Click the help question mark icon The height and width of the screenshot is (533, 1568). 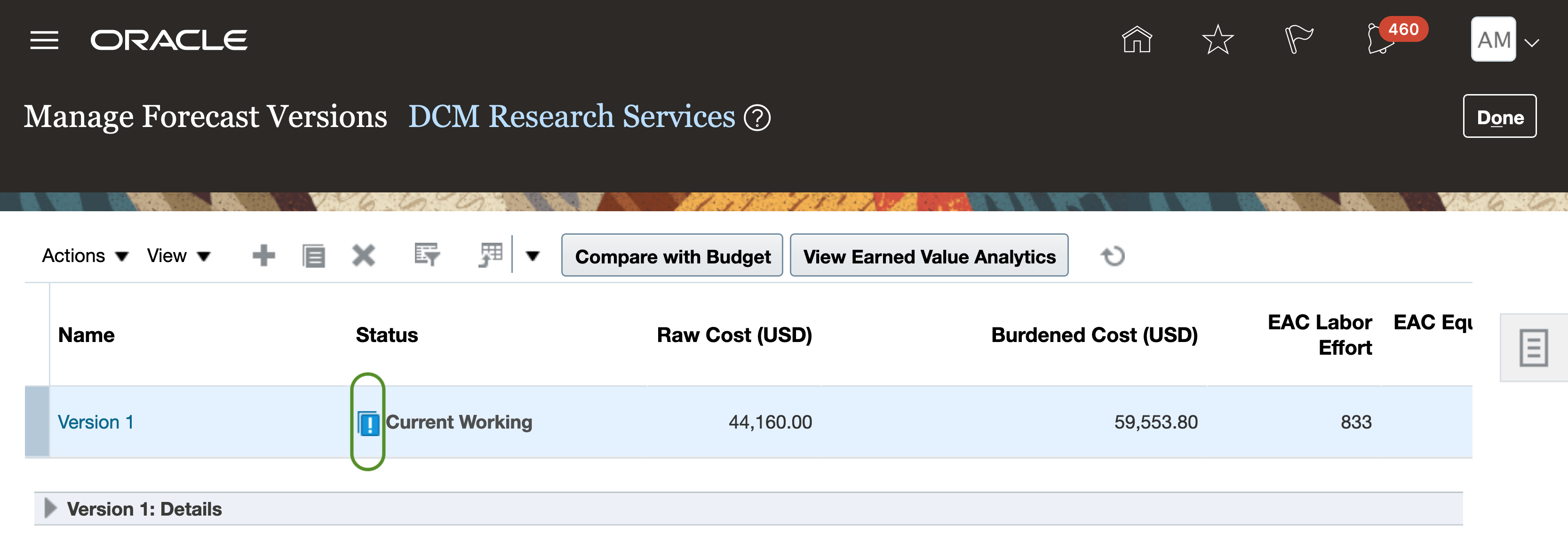tap(757, 118)
